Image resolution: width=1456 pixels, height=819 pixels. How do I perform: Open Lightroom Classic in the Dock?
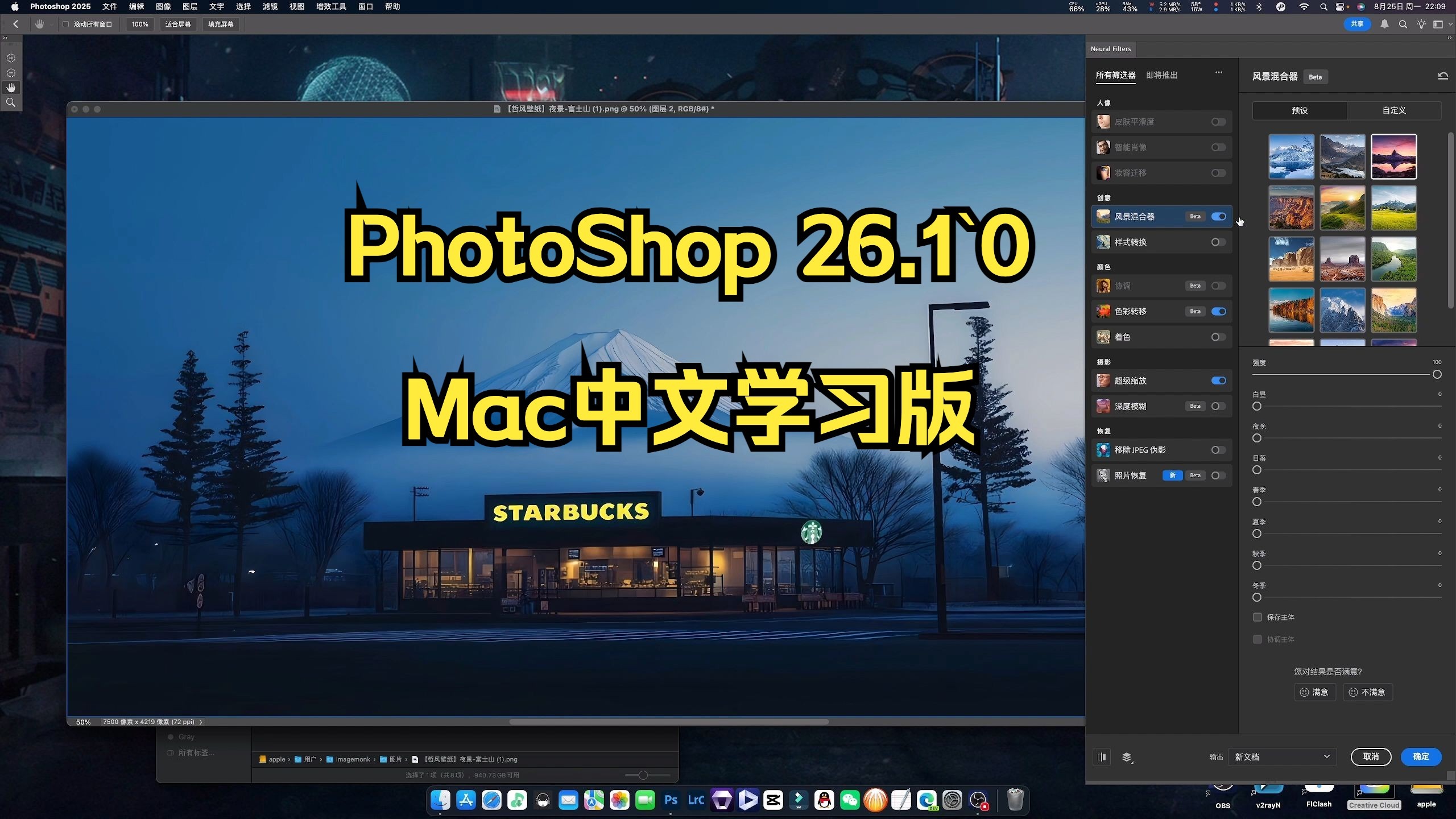point(697,800)
